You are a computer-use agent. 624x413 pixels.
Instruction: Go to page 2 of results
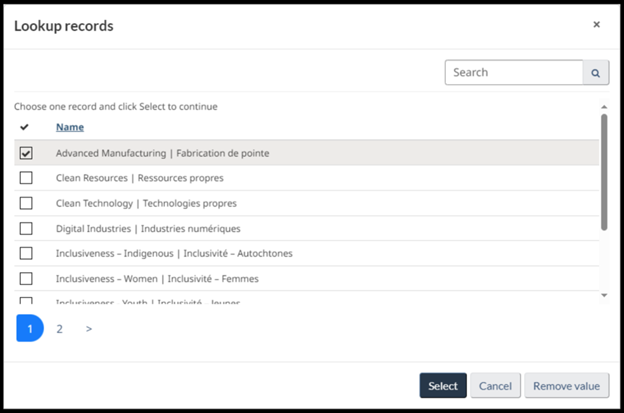tap(59, 328)
